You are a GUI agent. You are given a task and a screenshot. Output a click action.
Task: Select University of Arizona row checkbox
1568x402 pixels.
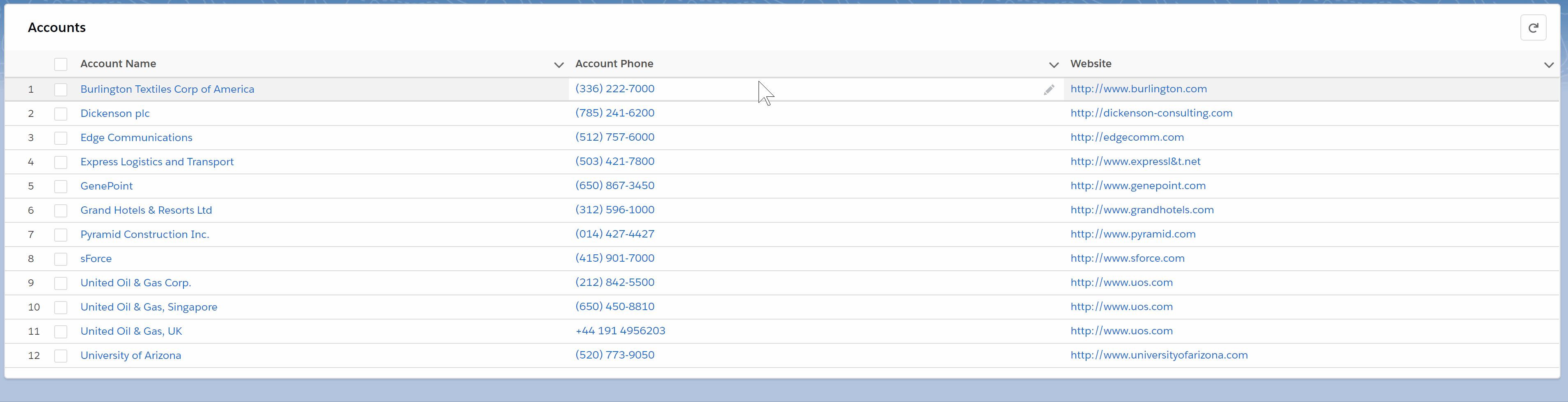coord(61,356)
